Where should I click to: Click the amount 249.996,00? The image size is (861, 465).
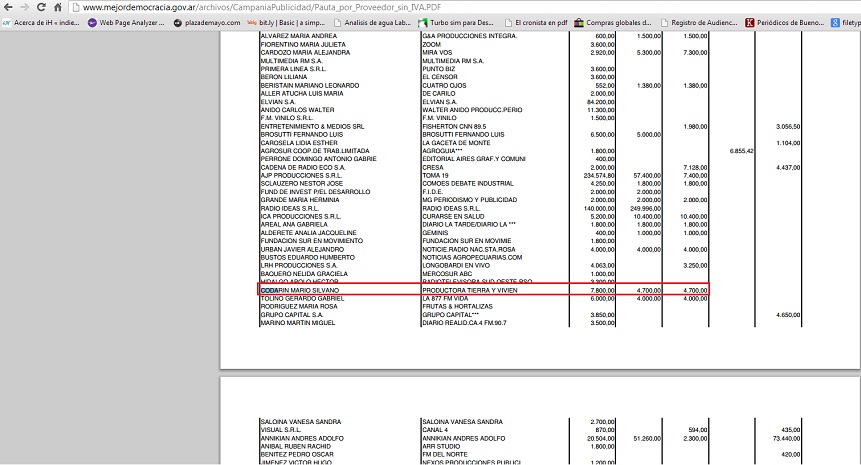coord(646,209)
